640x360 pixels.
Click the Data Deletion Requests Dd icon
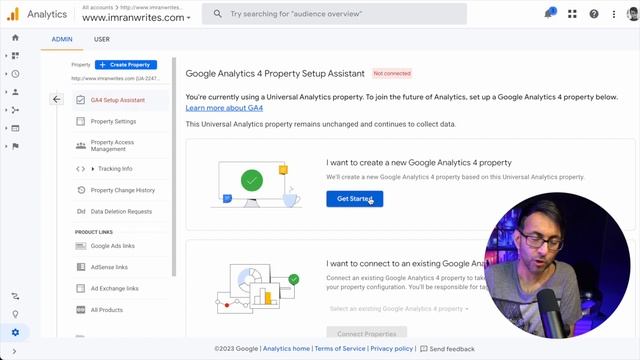pos(81,211)
